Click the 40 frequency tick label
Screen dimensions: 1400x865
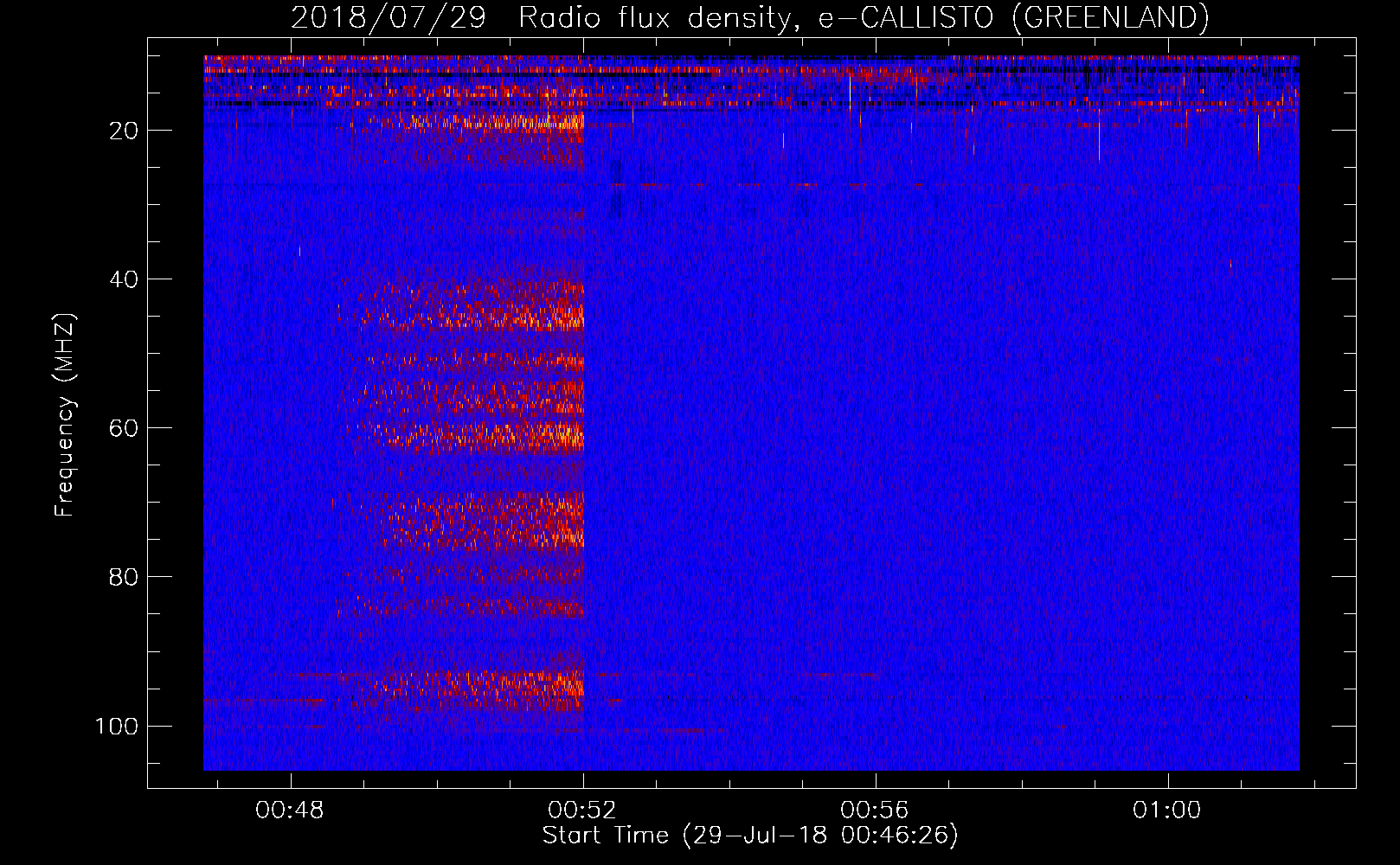point(124,279)
